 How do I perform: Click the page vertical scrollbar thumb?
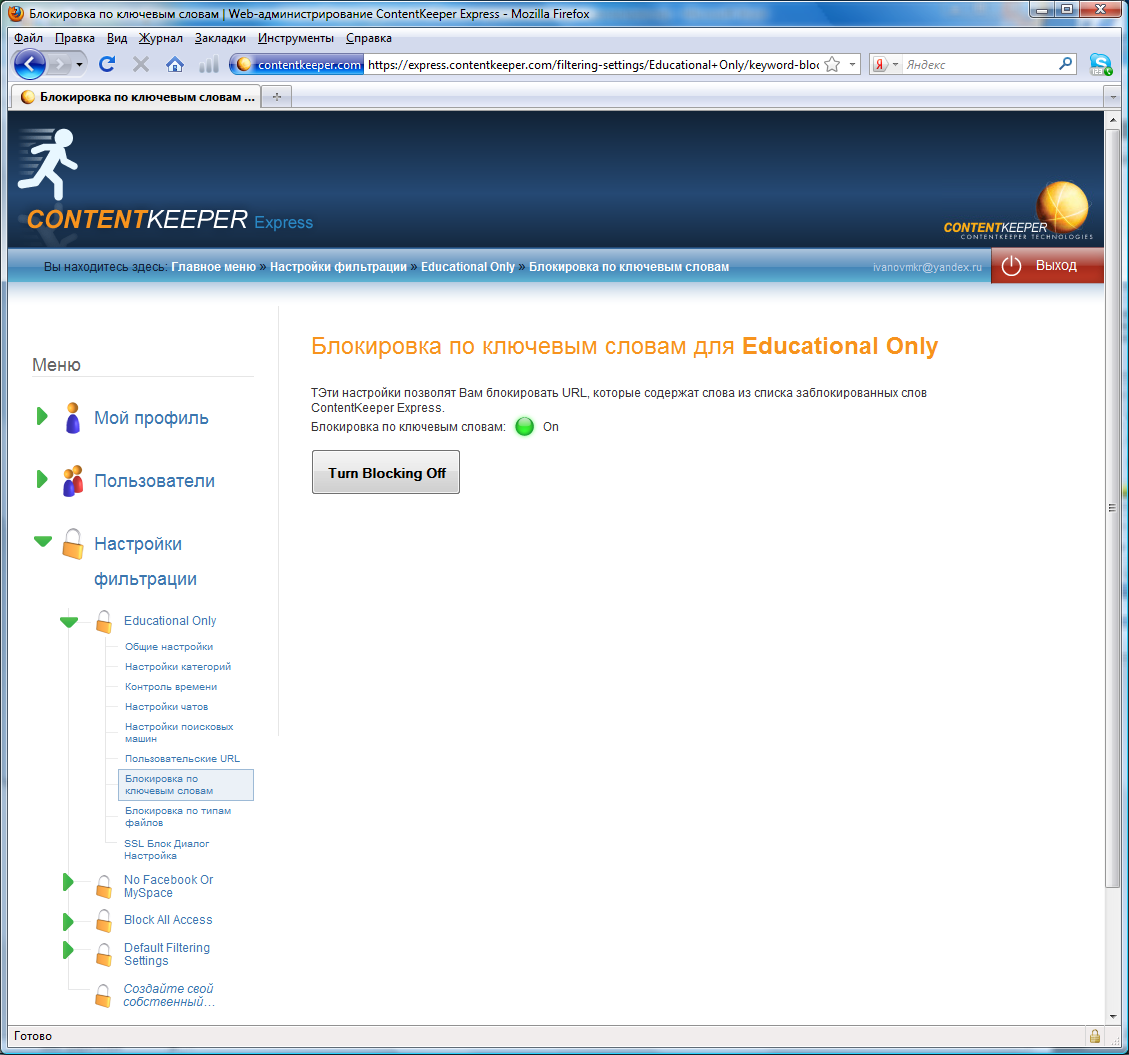click(x=1112, y=508)
